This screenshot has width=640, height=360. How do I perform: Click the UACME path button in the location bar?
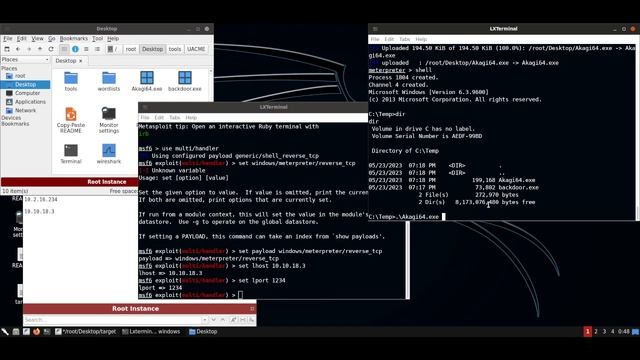click(x=196, y=49)
